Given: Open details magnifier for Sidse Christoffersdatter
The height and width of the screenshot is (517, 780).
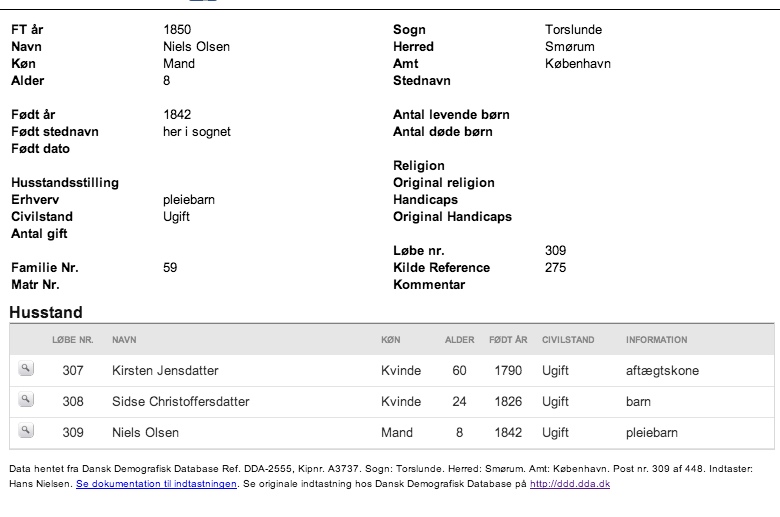Looking at the screenshot, I should (x=26, y=400).
